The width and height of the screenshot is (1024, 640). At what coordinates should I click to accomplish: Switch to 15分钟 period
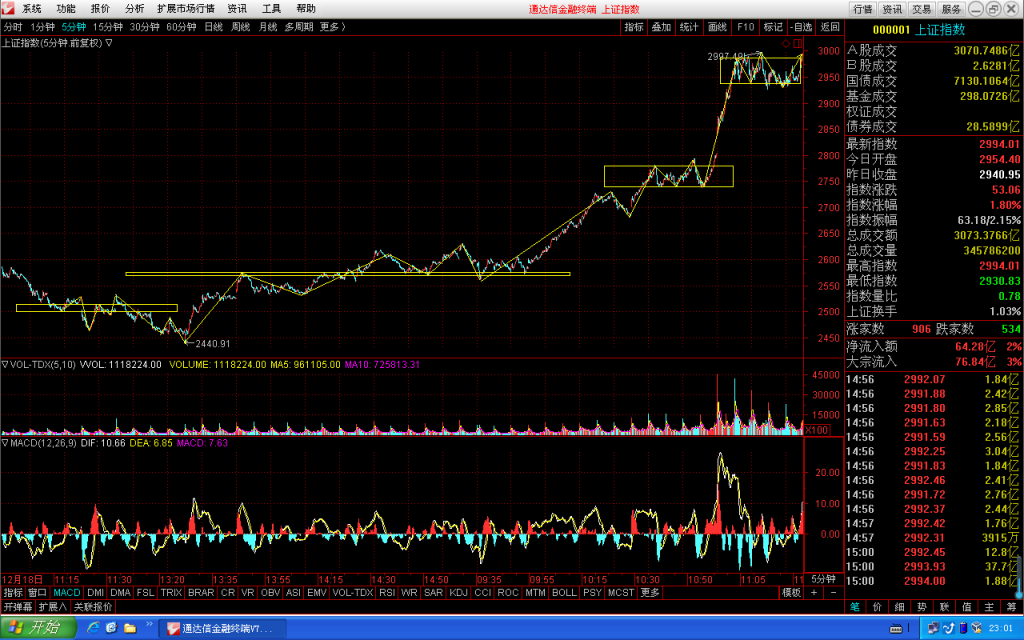(107, 27)
